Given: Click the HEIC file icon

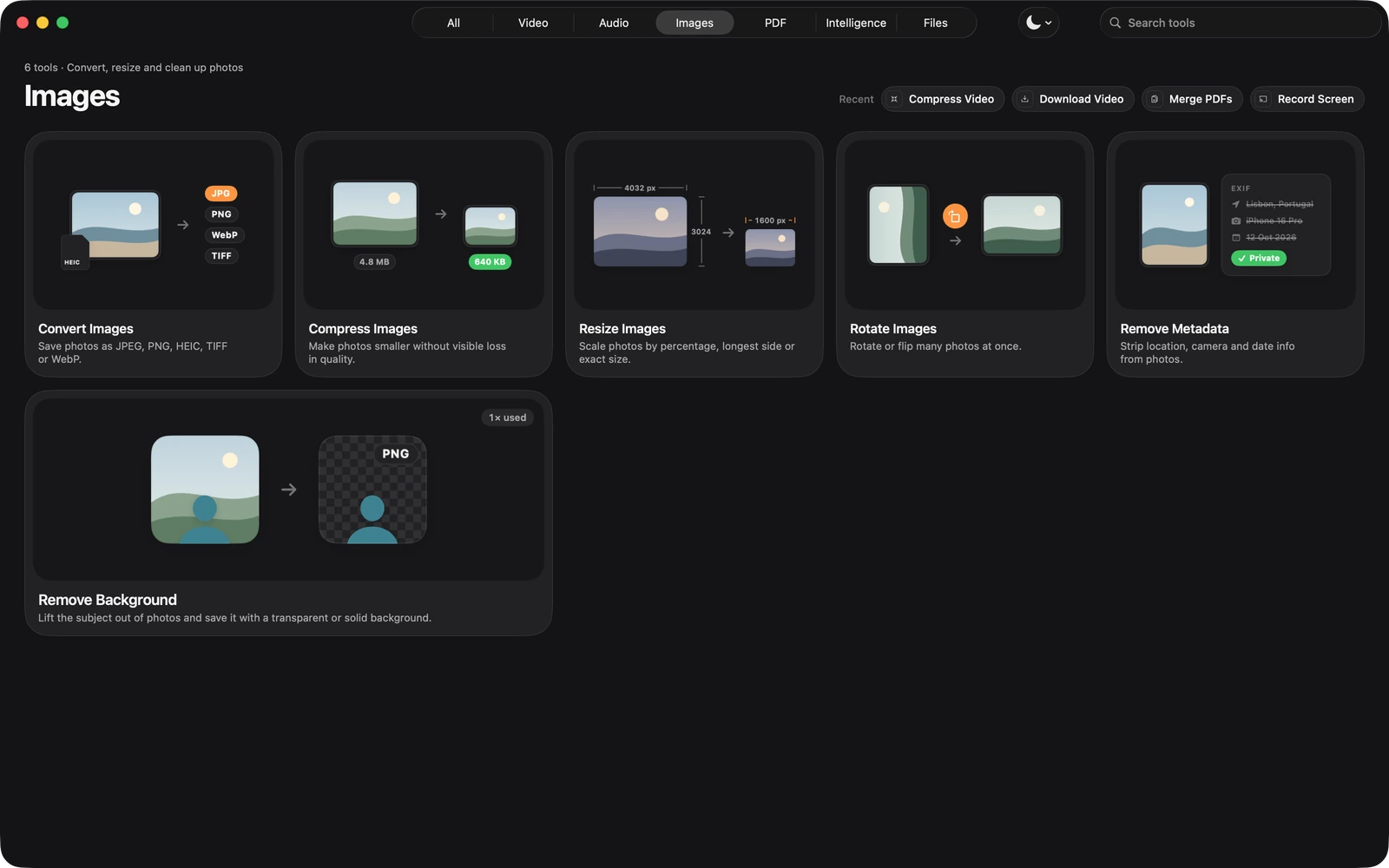Looking at the screenshot, I should tap(74, 253).
